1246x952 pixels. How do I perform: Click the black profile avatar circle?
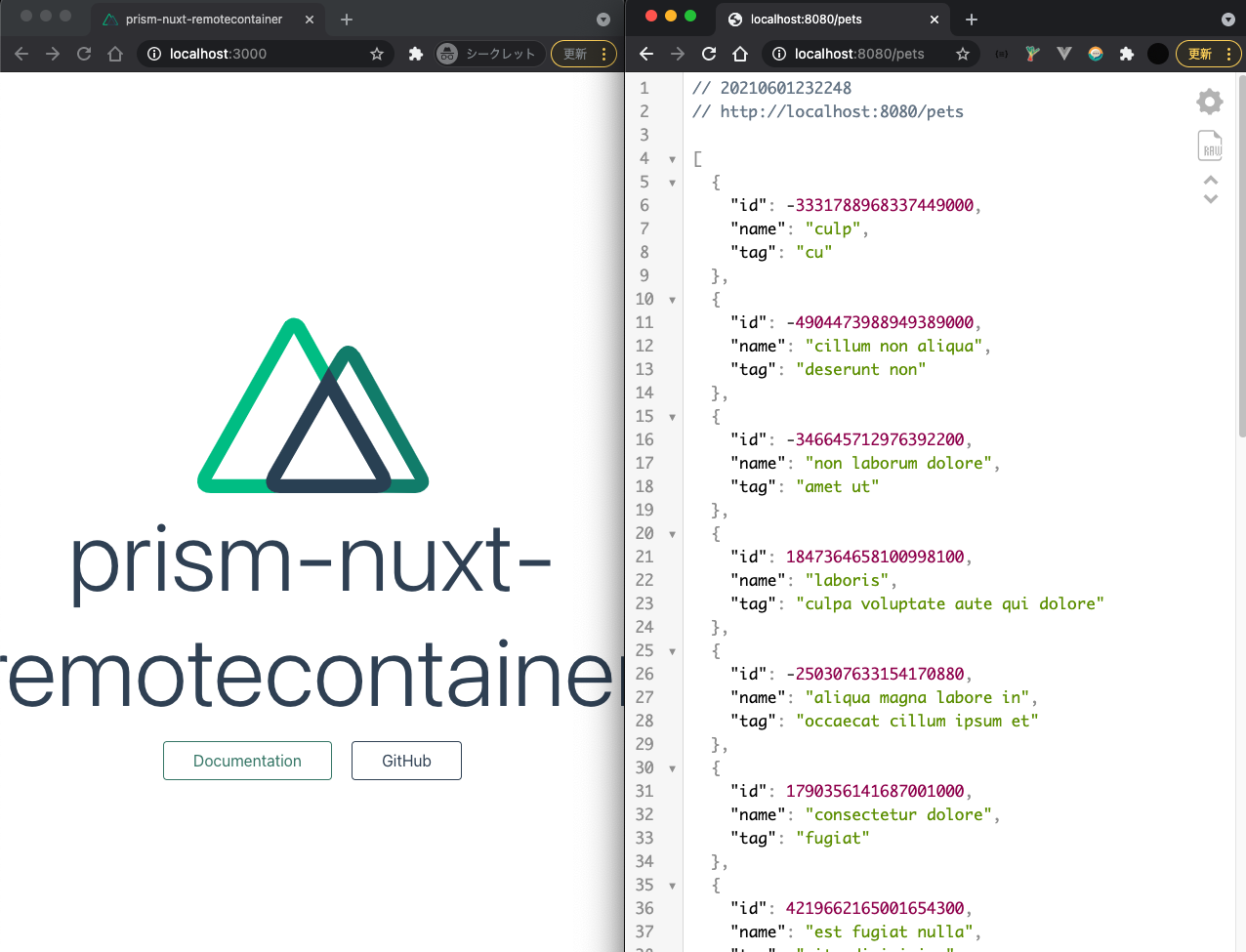pos(1158,54)
